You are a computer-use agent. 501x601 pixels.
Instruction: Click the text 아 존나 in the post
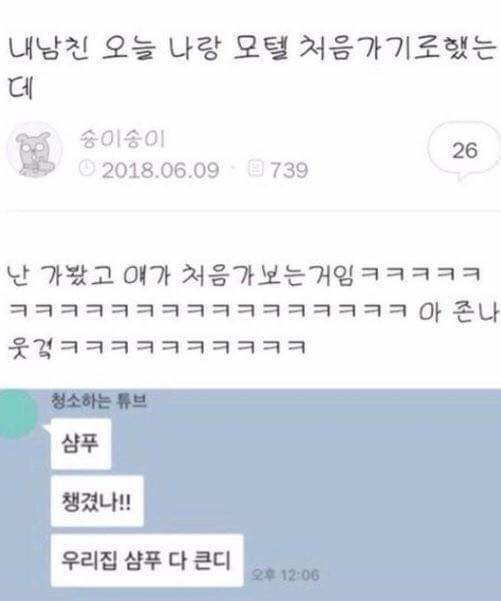[x=458, y=312]
